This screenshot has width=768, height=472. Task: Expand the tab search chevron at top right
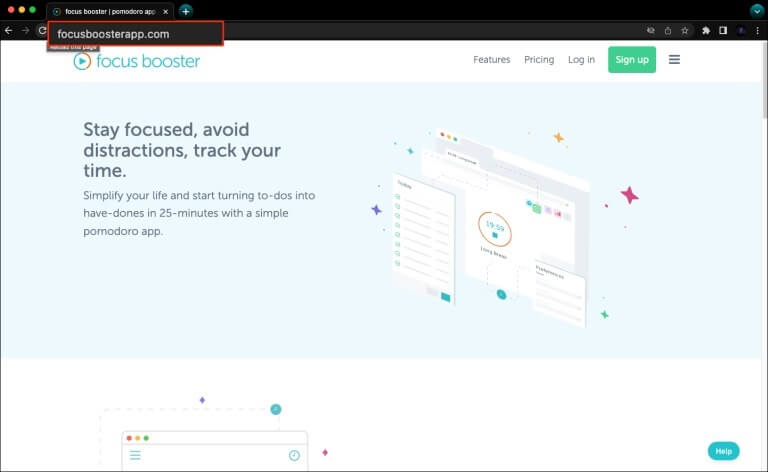[x=757, y=10]
